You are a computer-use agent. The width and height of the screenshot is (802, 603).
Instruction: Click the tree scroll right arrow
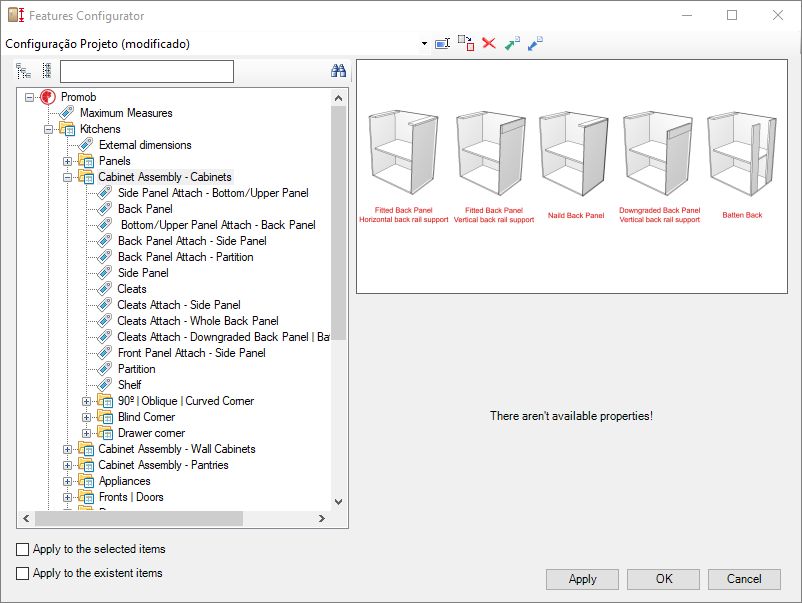point(322,518)
